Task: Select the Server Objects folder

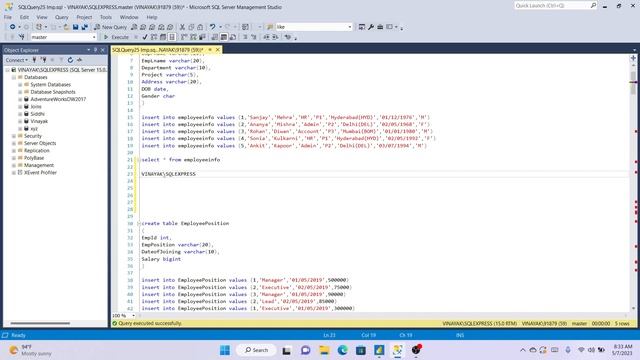Action: coord(40,143)
